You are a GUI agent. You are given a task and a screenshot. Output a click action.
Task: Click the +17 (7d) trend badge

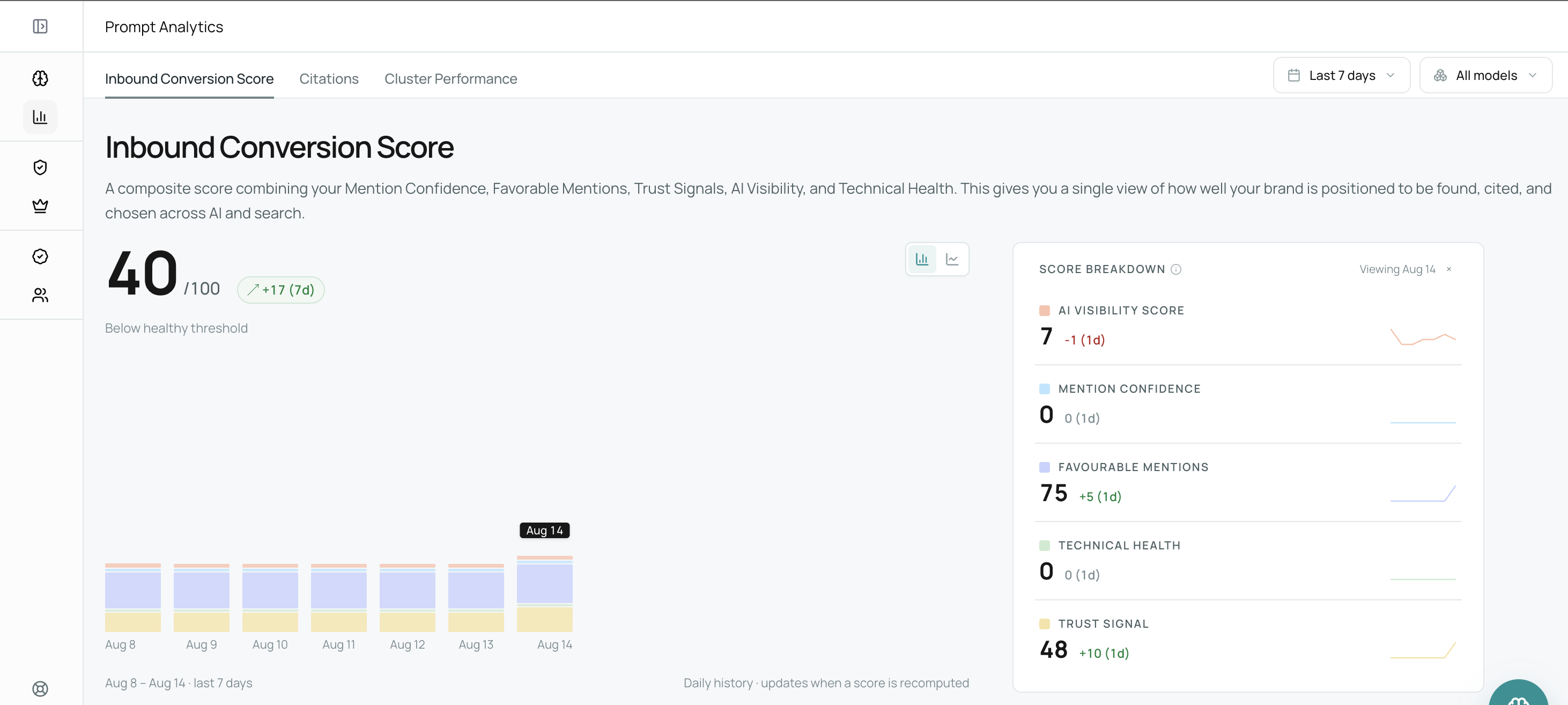point(280,290)
